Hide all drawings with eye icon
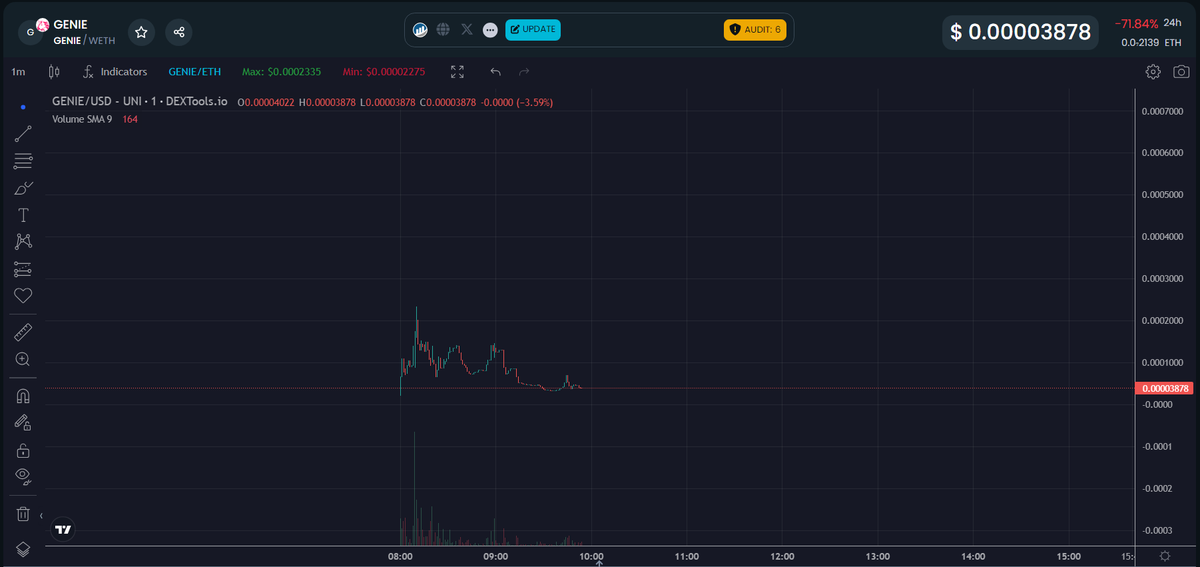Screen dimensions: 1200x567 click(x=23, y=477)
